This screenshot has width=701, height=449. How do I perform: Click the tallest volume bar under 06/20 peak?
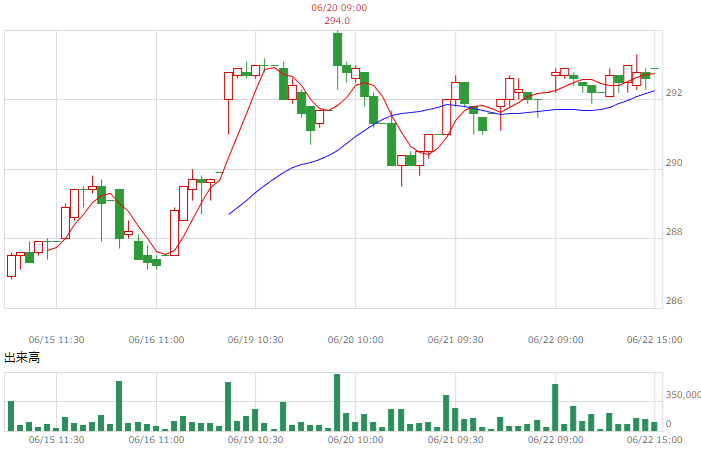point(337,402)
